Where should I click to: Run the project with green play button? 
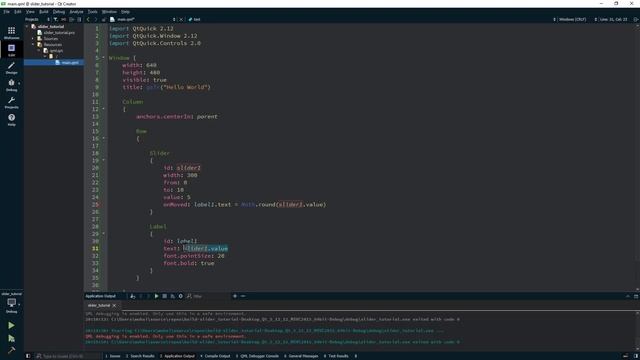tap(11, 325)
